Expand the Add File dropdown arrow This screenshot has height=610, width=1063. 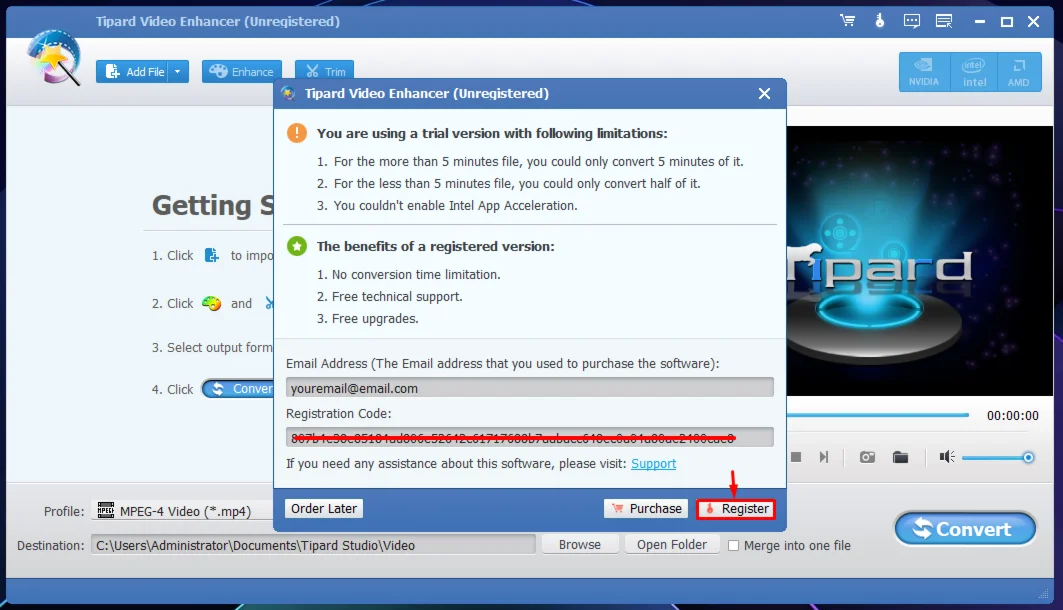point(178,71)
